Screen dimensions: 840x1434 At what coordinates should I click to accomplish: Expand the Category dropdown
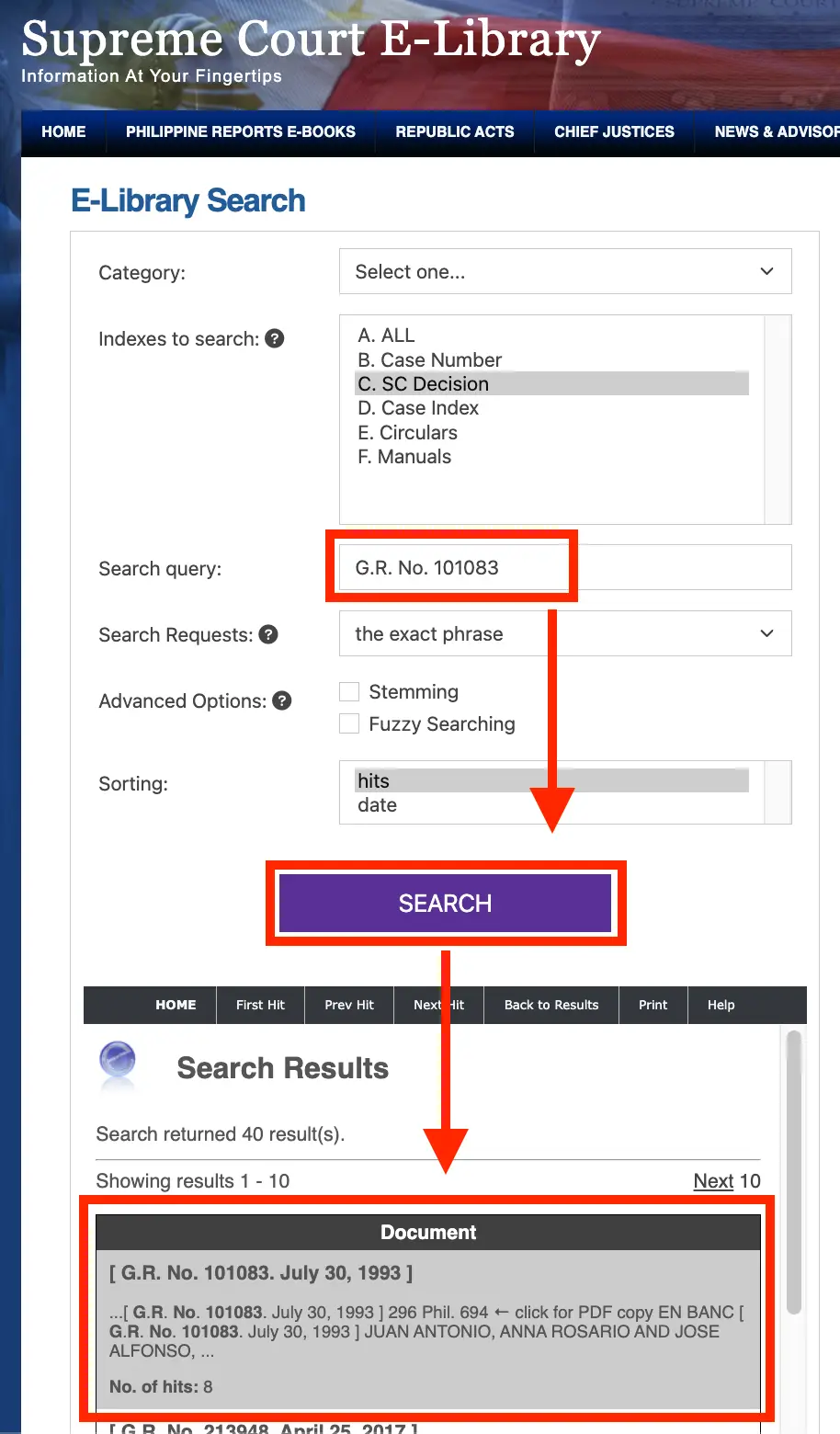pos(565,271)
